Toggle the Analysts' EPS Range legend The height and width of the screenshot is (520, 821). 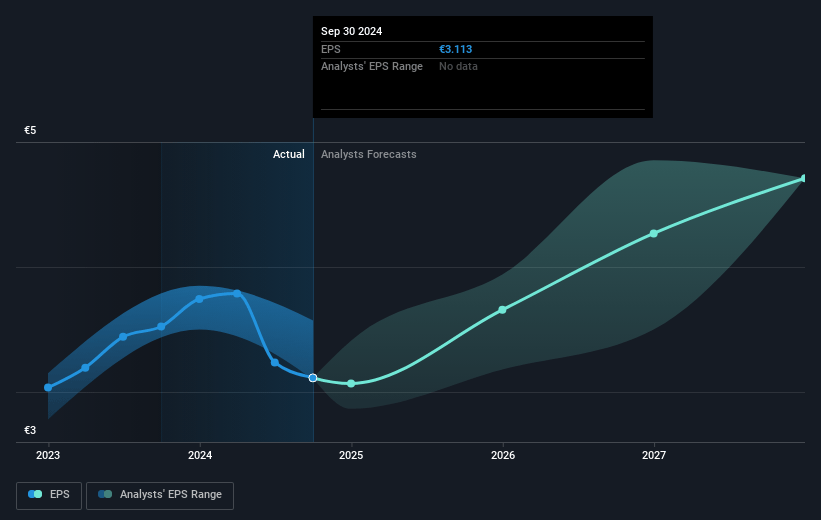pyautogui.click(x=160, y=495)
